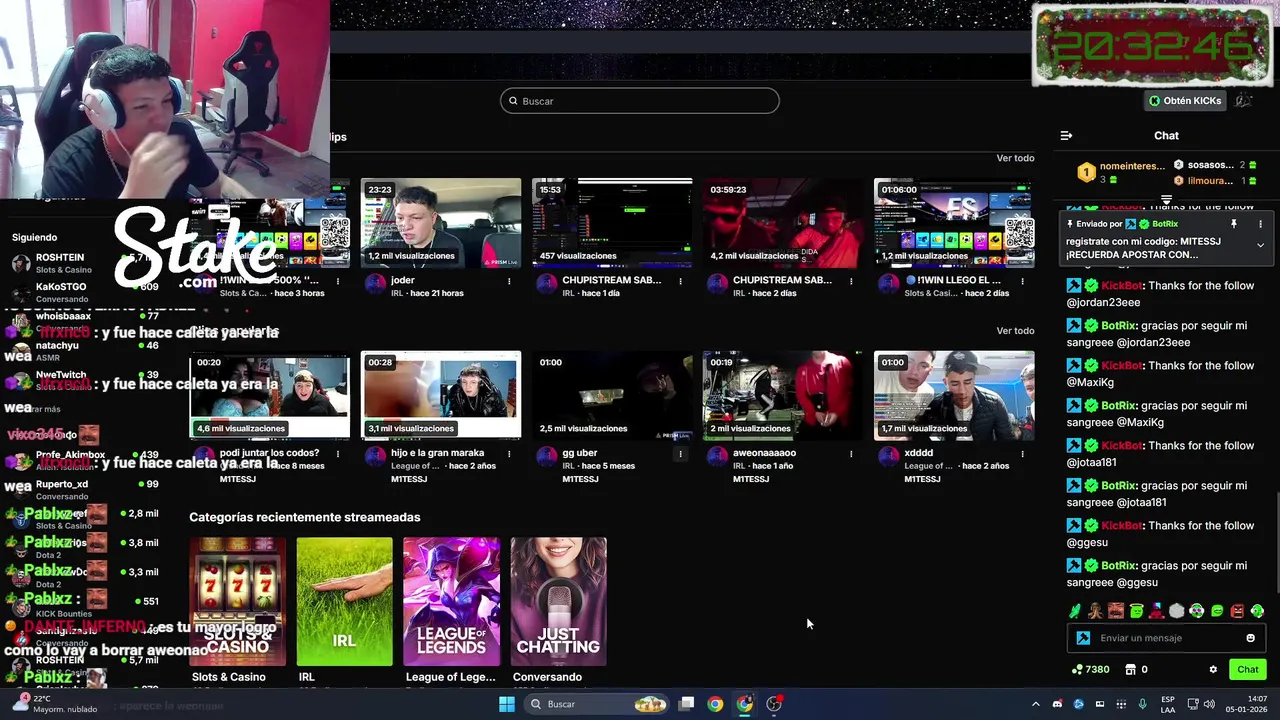Open the 15:53 CHUPISTREAM video thumbnail
The width and height of the screenshot is (1280, 720).
[x=612, y=223]
